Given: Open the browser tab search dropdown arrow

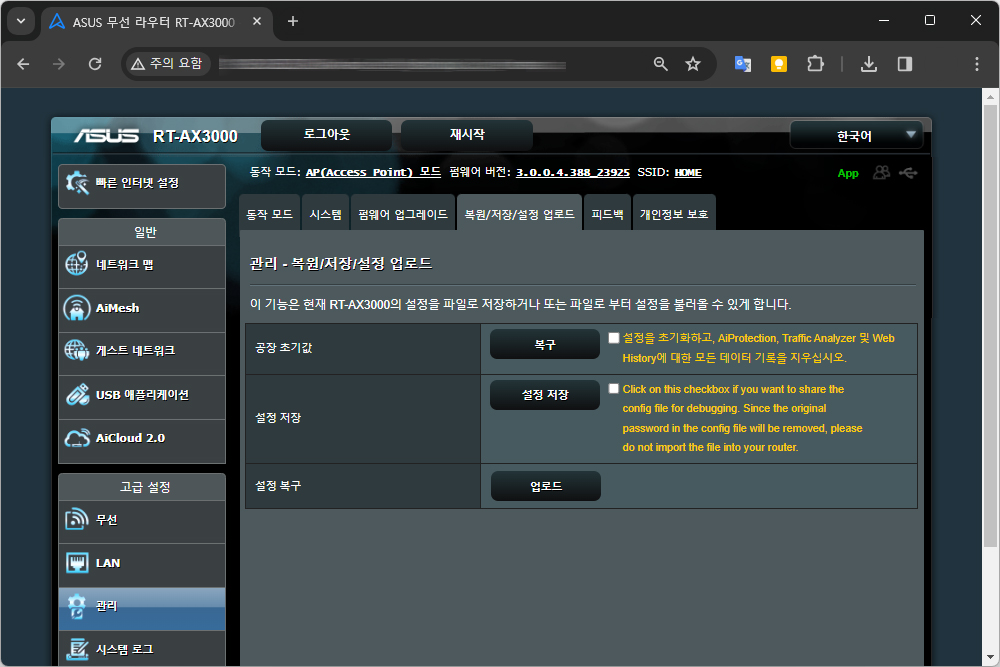Looking at the screenshot, I should coord(21,21).
